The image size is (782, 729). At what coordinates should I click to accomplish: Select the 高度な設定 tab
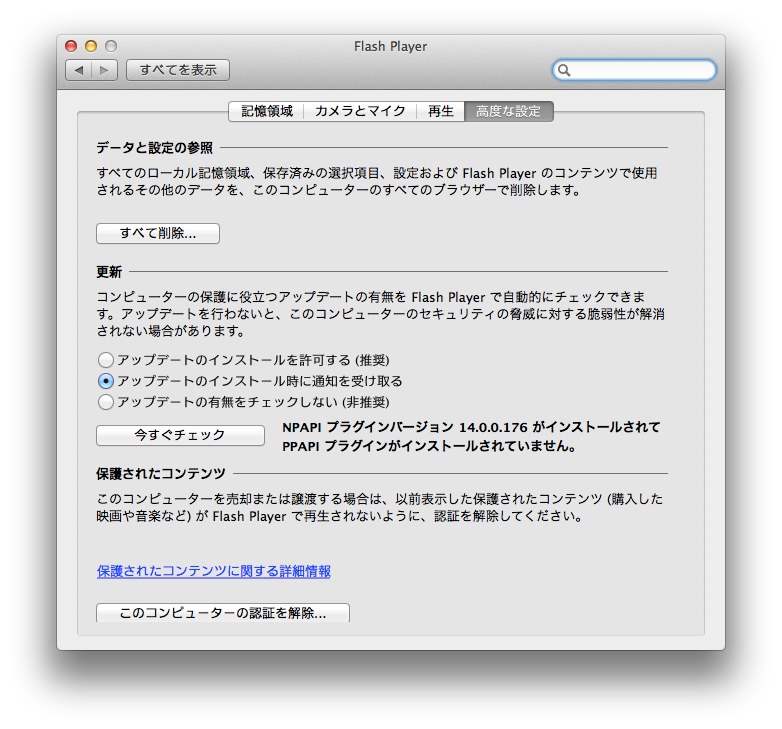pos(509,111)
